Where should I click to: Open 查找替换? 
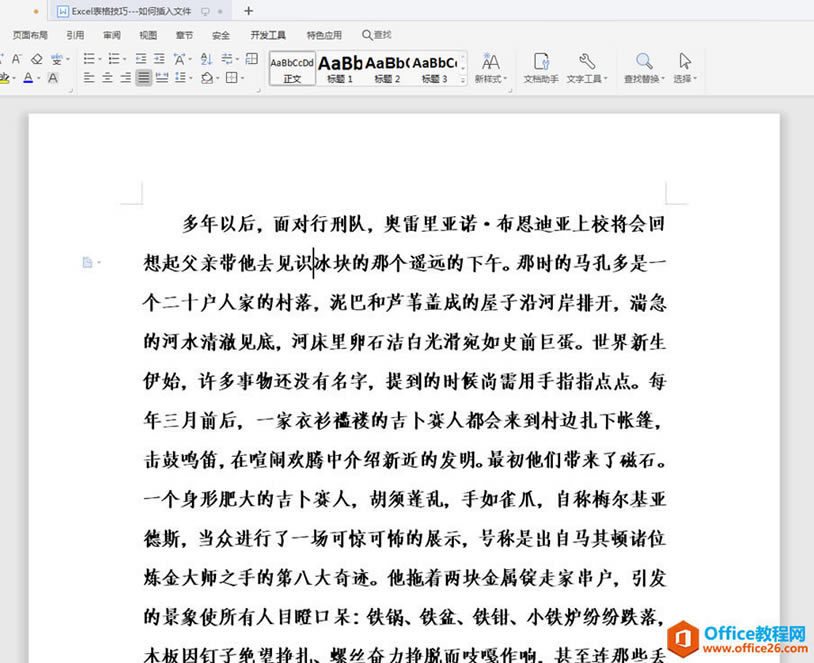[644, 68]
